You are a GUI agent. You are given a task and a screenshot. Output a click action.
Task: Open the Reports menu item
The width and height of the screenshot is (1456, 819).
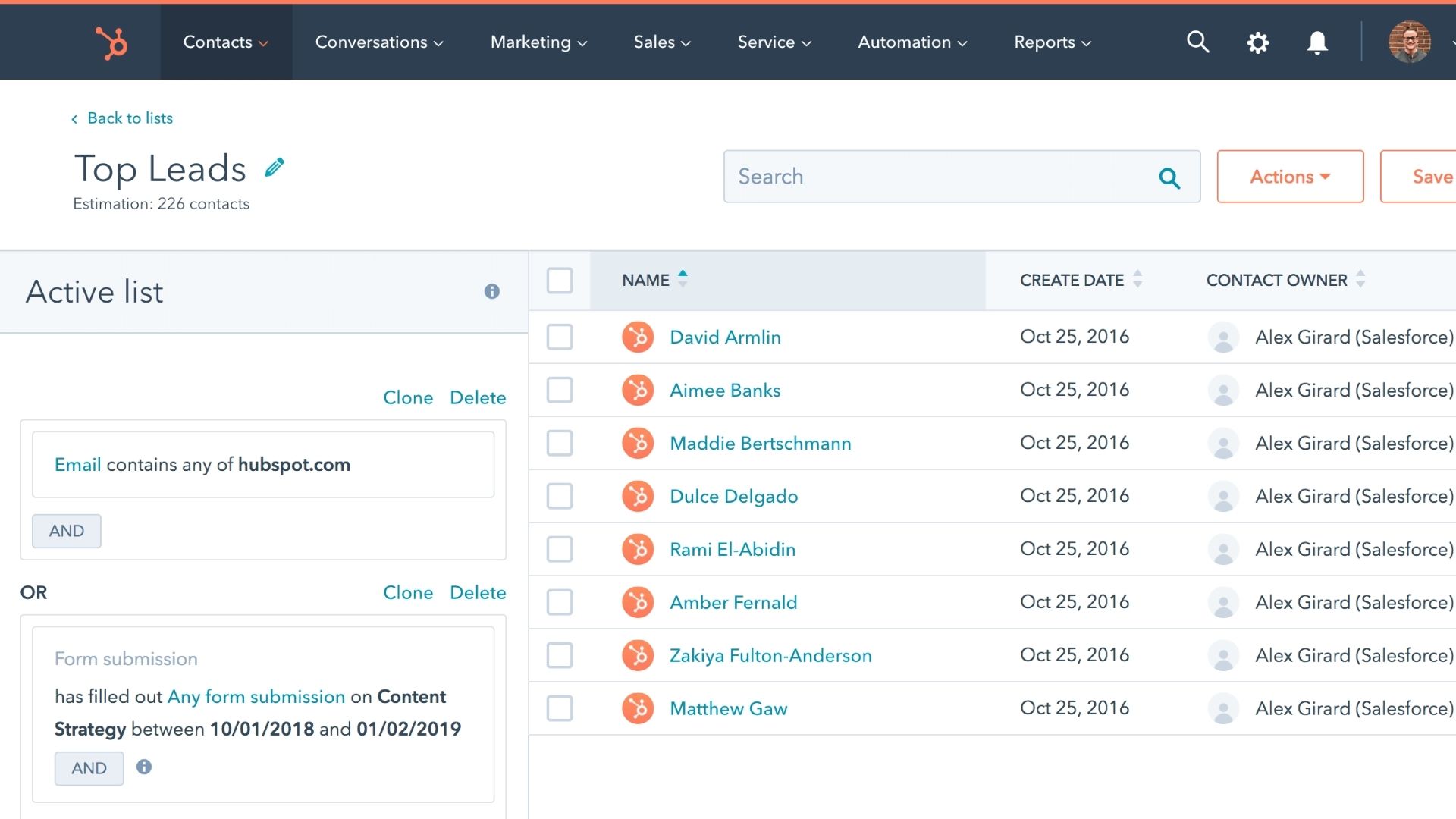click(x=1053, y=42)
